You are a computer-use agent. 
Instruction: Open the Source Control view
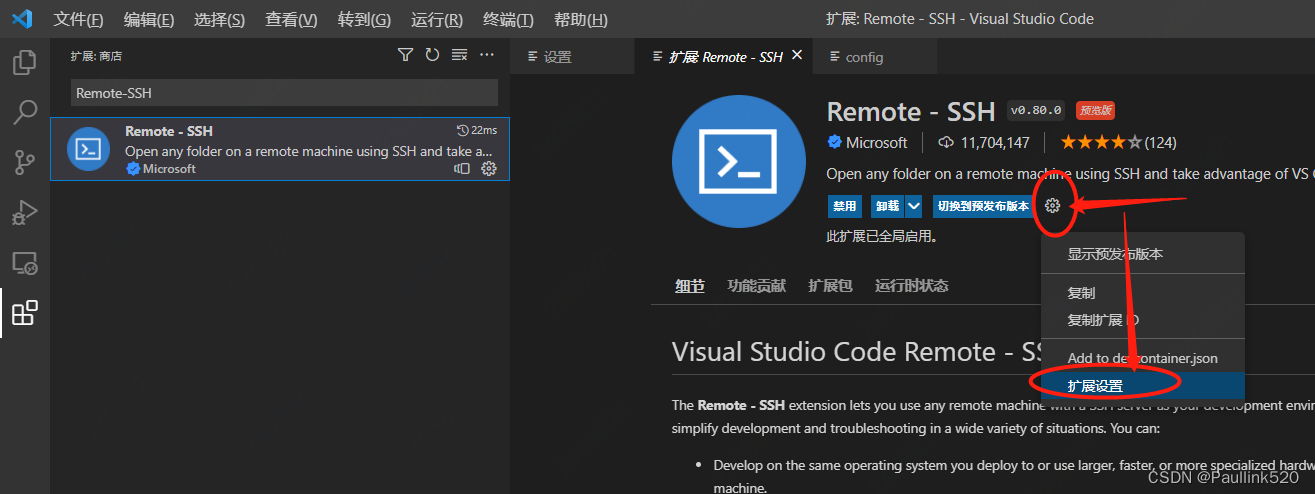(x=24, y=162)
